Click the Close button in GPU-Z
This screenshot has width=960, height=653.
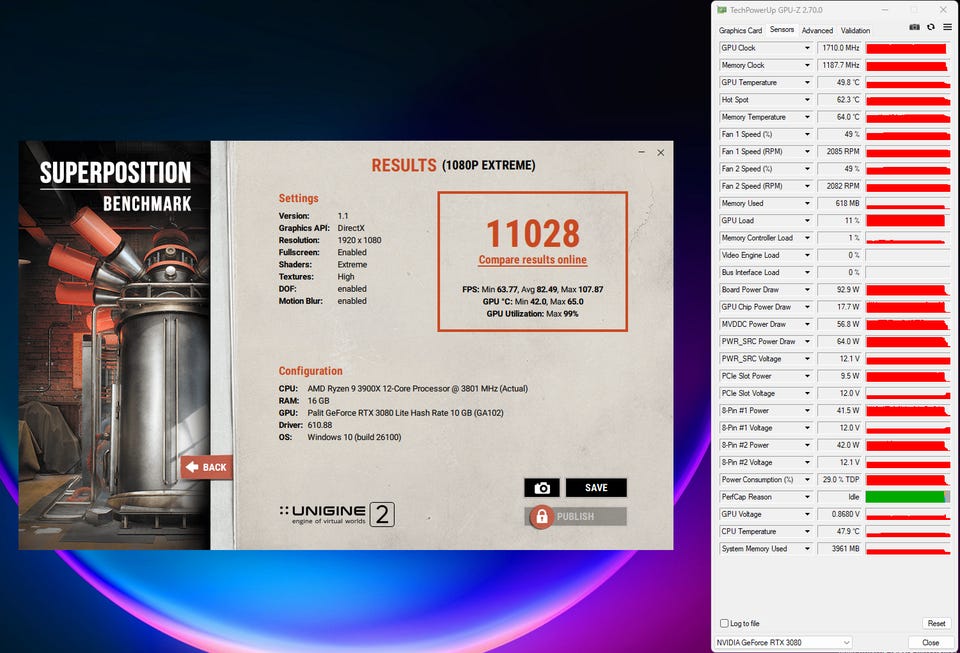[x=931, y=642]
